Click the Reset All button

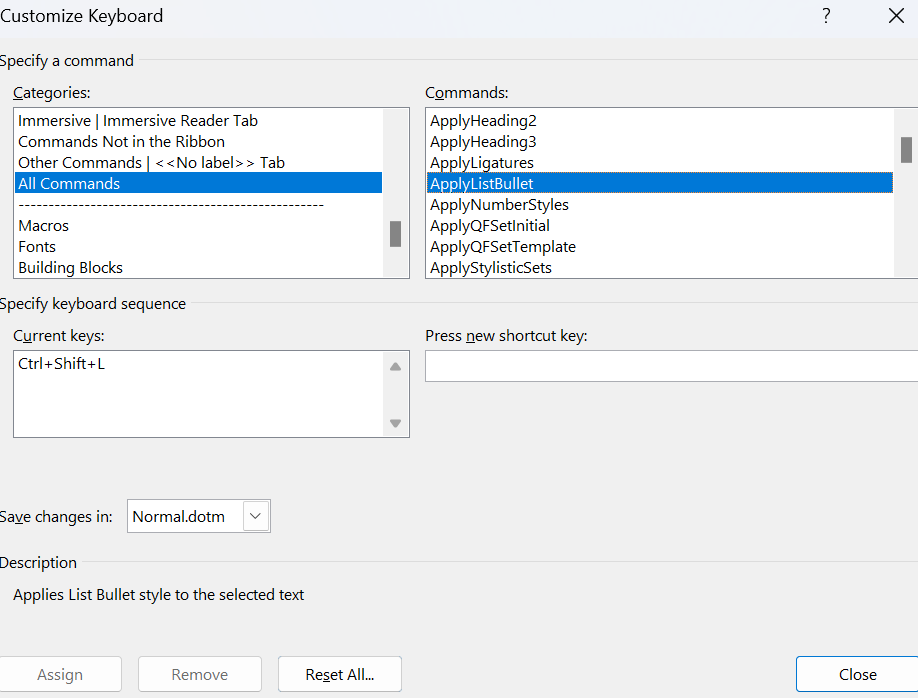click(x=340, y=675)
